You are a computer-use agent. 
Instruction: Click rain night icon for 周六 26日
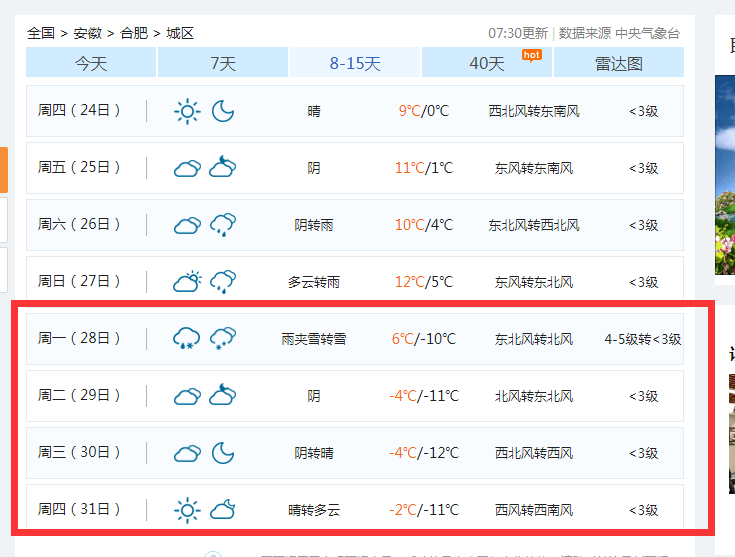(x=223, y=225)
